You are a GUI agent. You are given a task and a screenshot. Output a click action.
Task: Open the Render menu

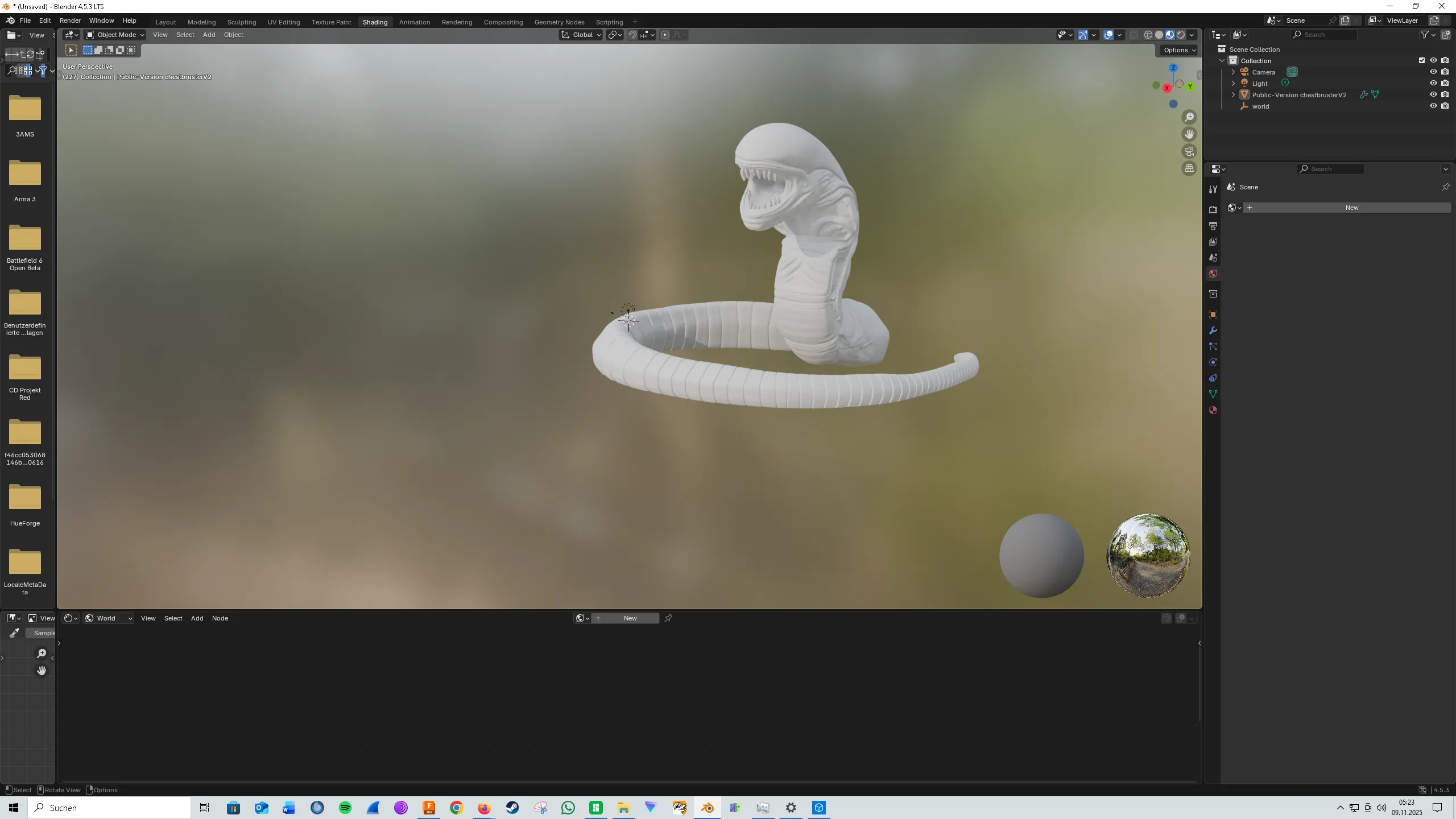[70, 20]
